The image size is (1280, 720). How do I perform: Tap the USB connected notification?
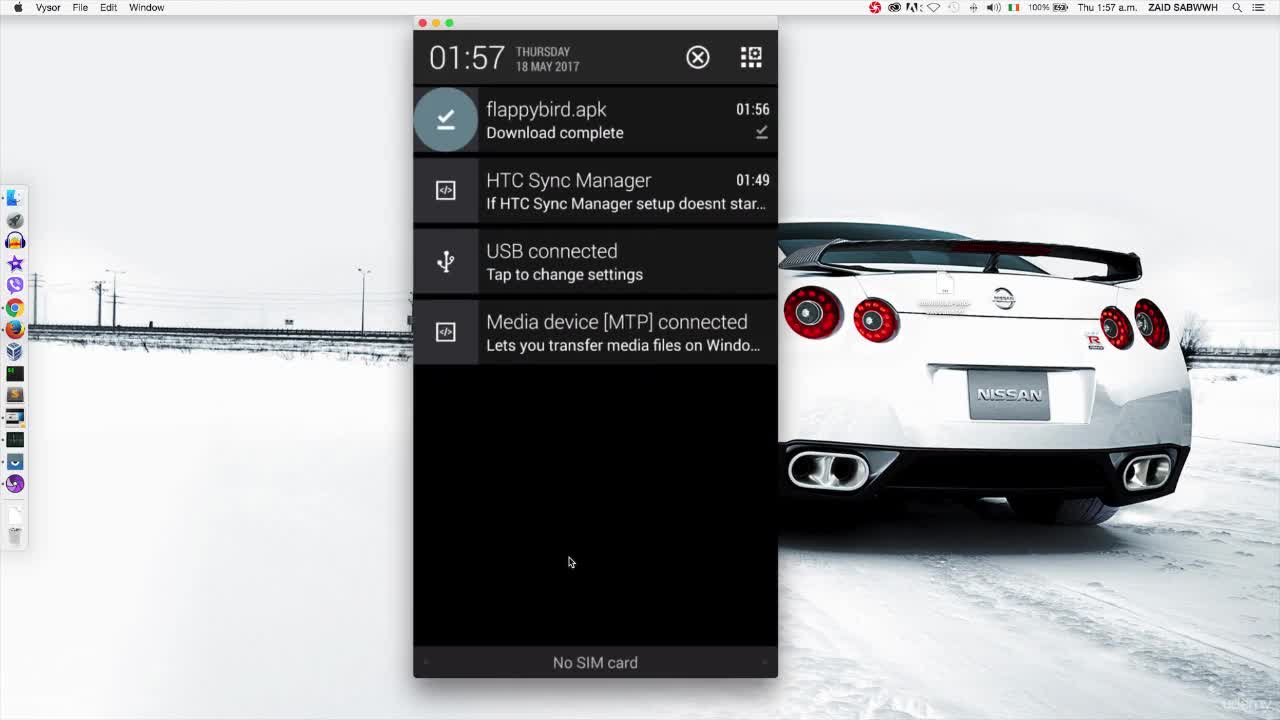(595, 261)
